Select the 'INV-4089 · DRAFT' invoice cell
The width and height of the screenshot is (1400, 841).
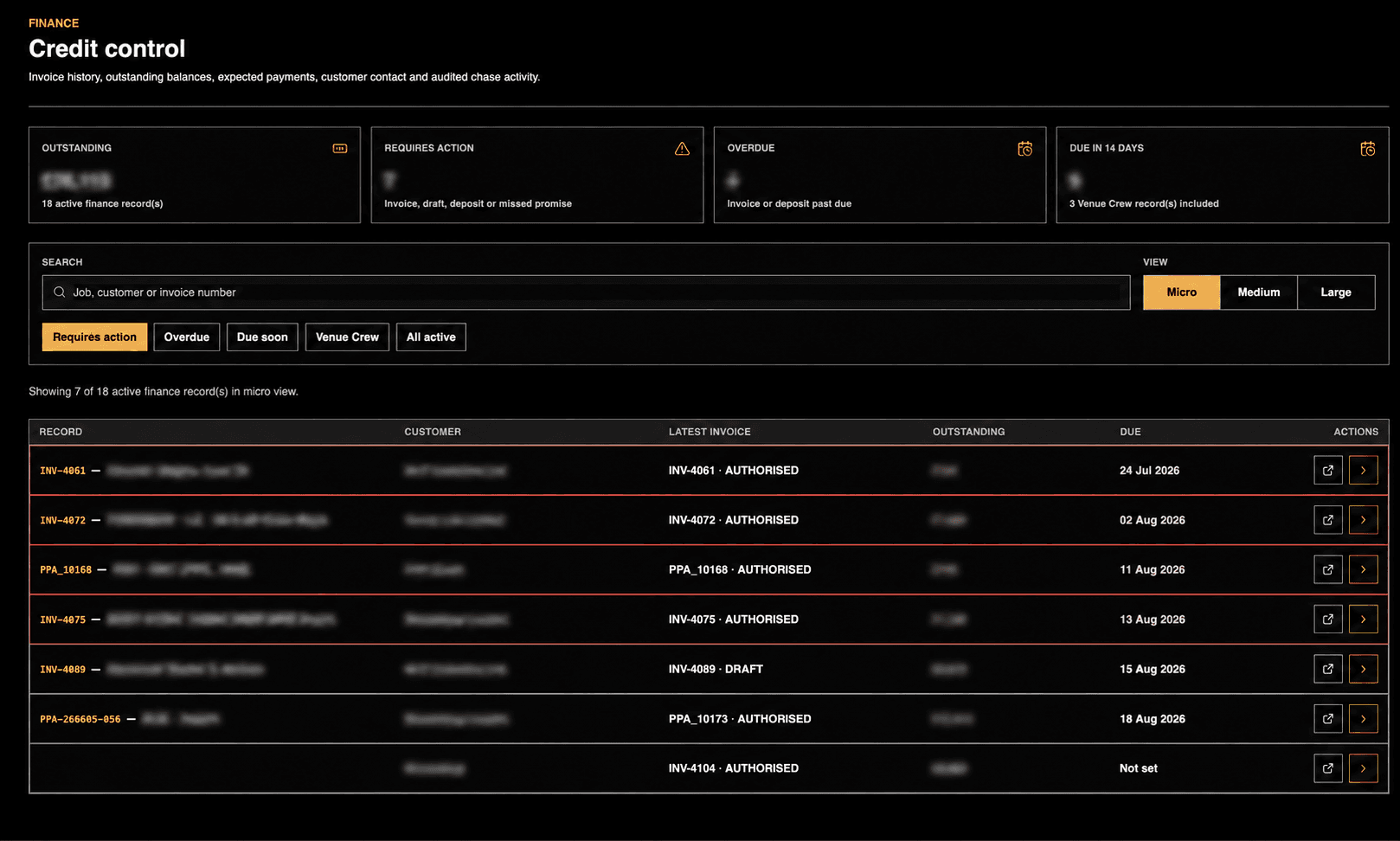click(x=716, y=670)
